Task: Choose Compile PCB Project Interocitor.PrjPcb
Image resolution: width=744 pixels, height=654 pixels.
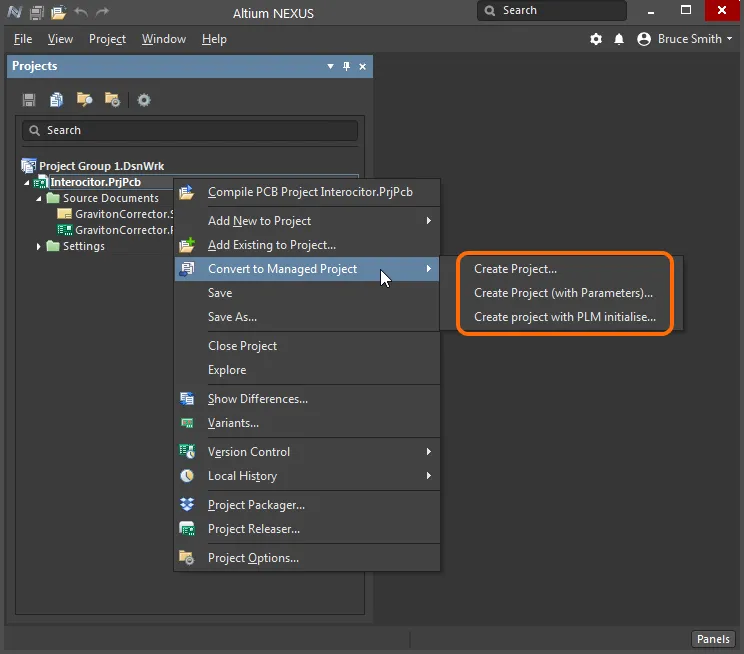Action: pos(307,192)
